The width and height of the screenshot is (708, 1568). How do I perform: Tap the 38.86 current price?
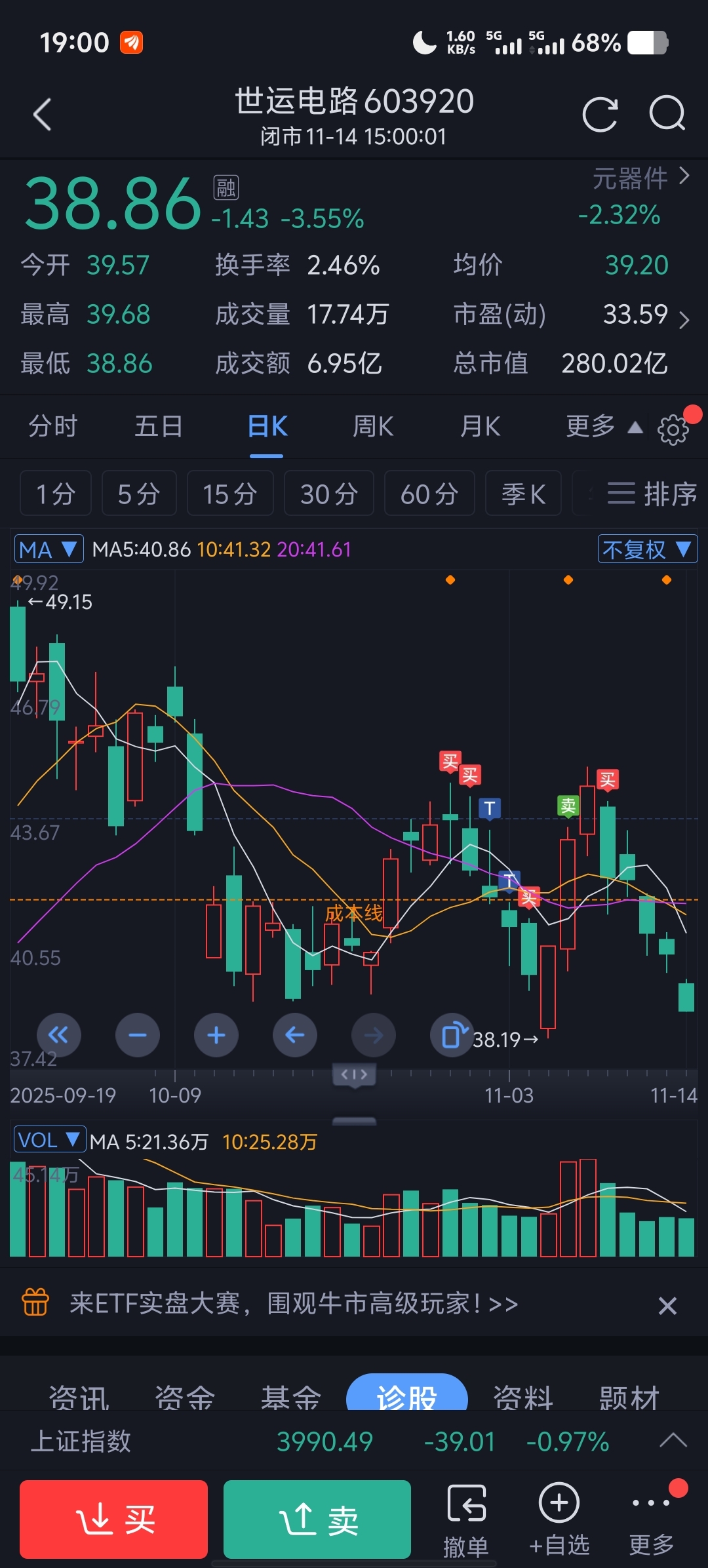113,204
